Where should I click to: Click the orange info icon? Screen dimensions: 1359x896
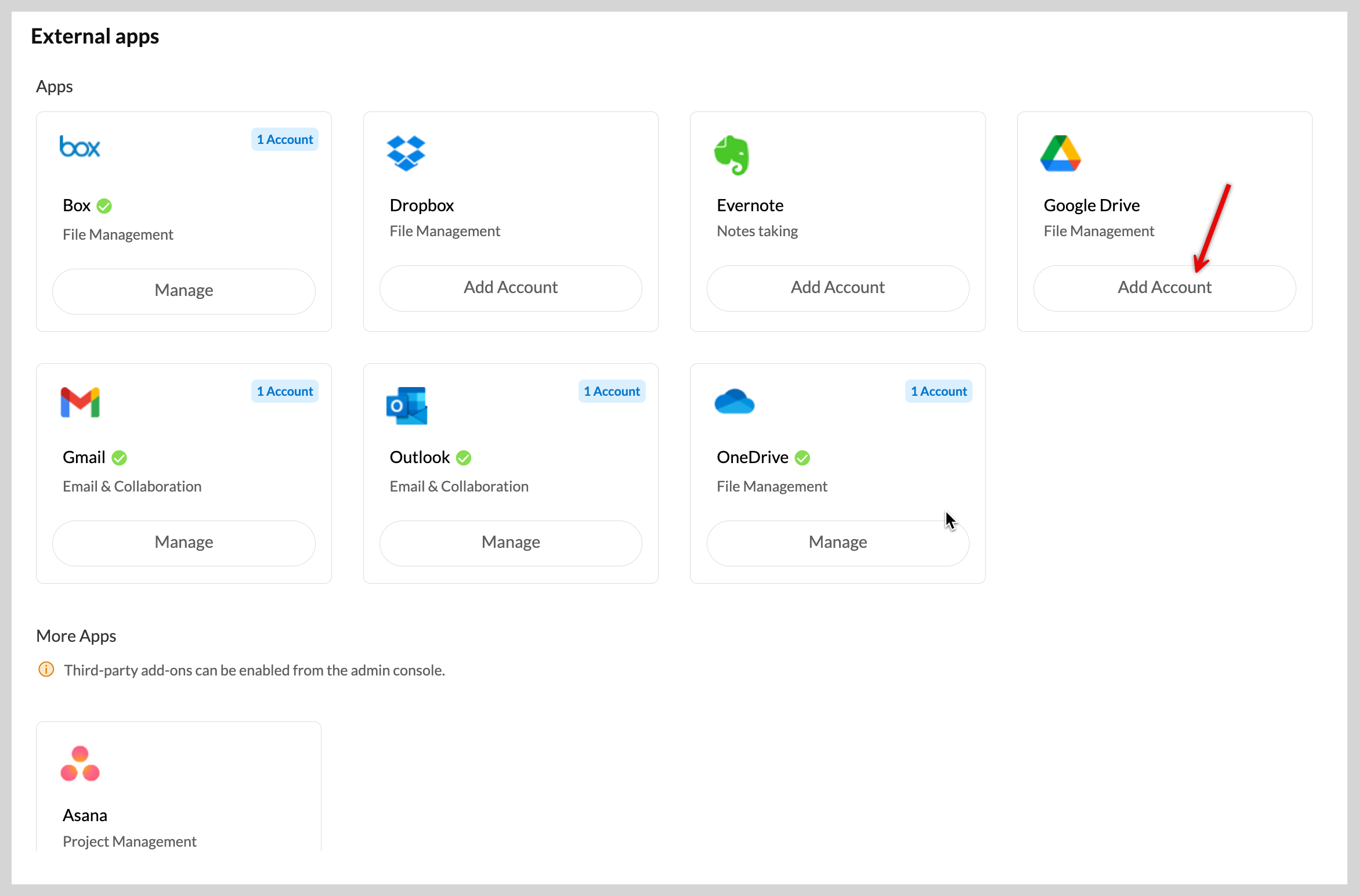pyautogui.click(x=46, y=670)
